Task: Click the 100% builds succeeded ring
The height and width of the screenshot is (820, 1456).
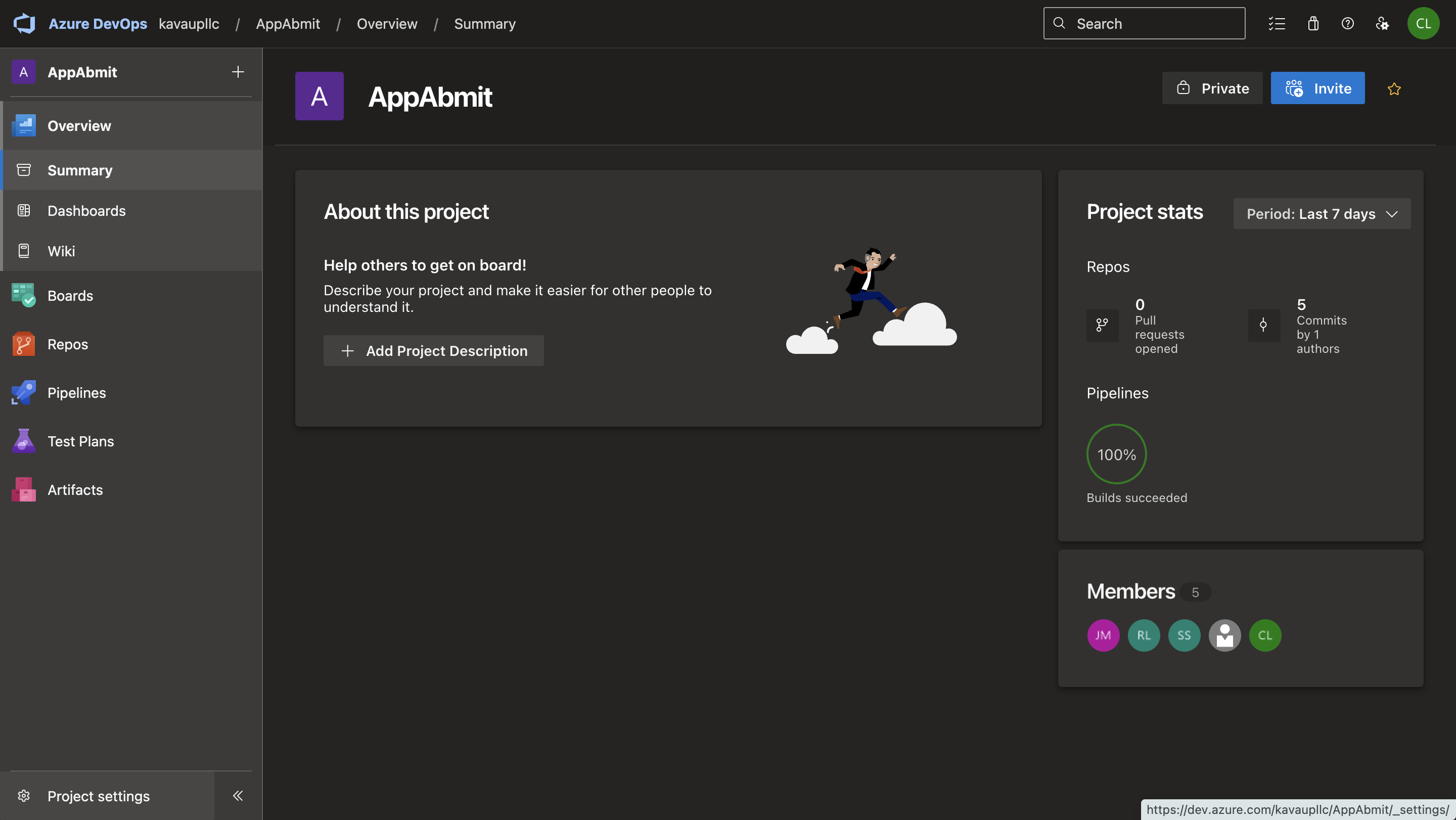Action: pos(1116,454)
